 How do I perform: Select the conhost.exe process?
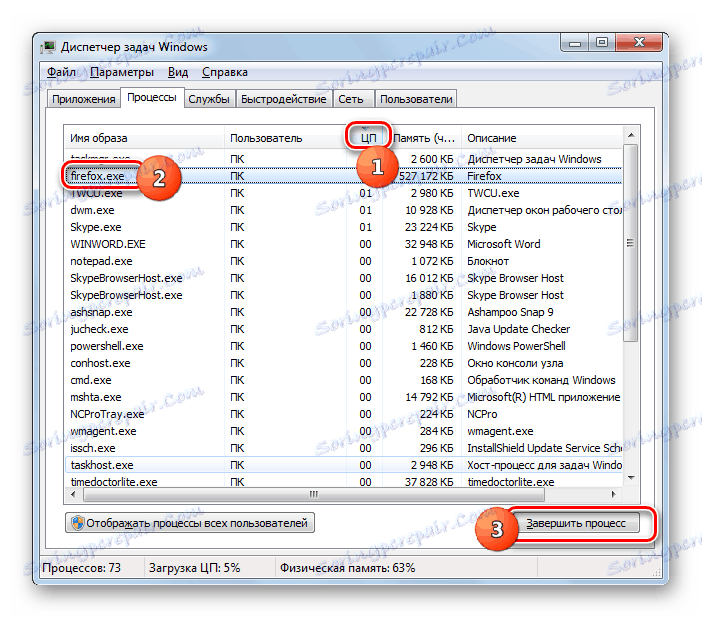(x=343, y=363)
